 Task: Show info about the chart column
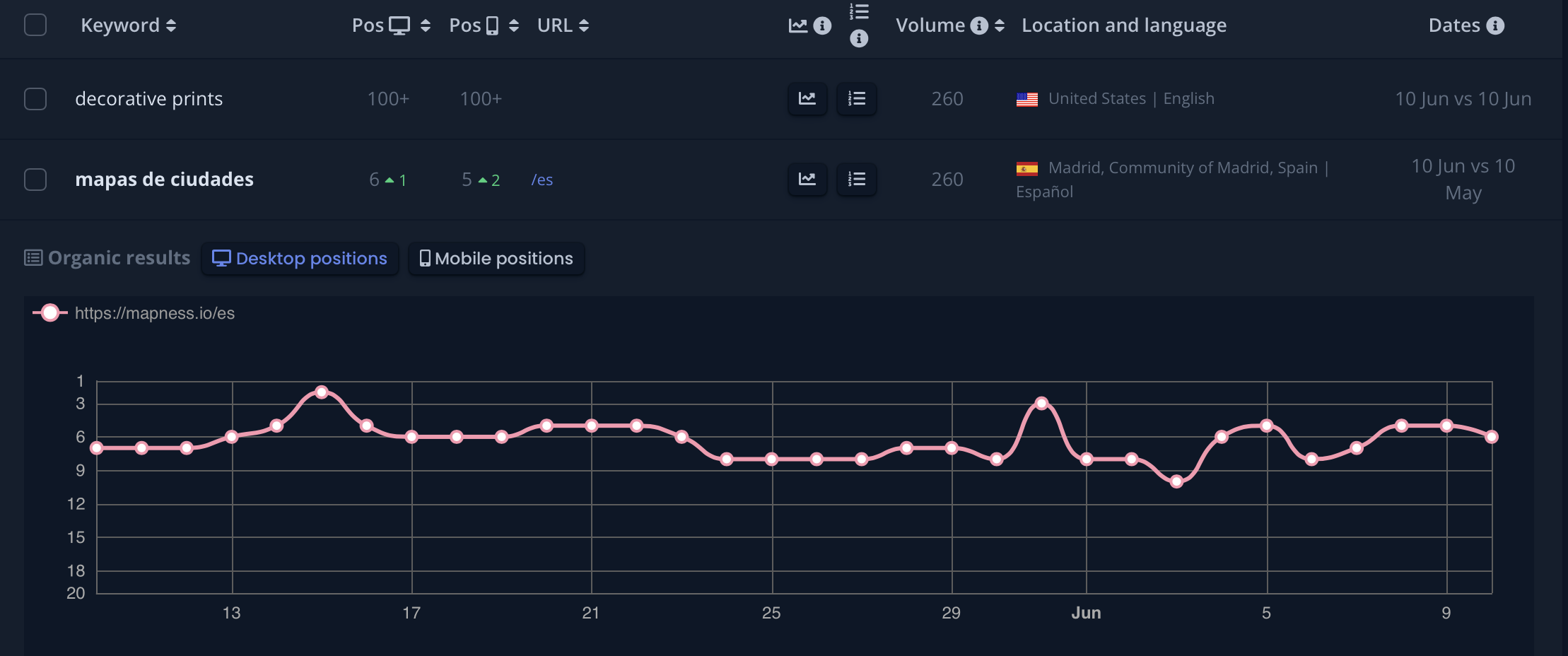click(822, 25)
